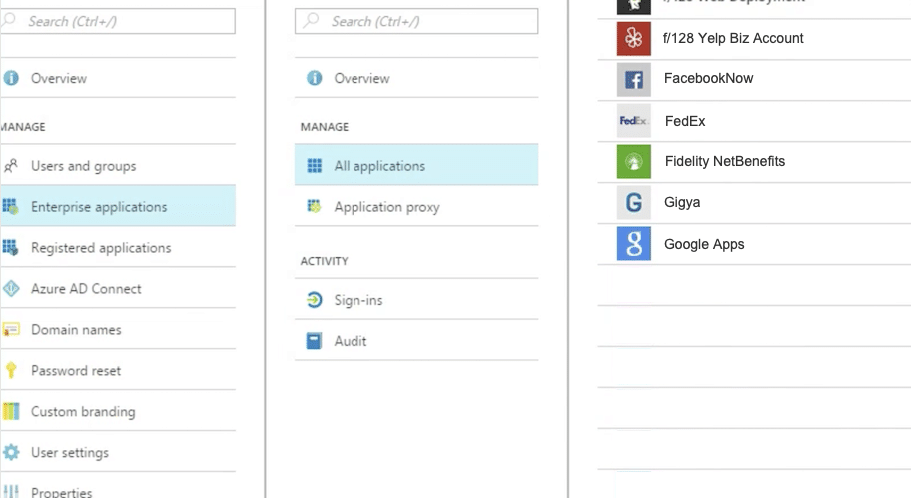Click the FedEx logo icon
Viewport: 911px width, 498px height.
point(634,120)
